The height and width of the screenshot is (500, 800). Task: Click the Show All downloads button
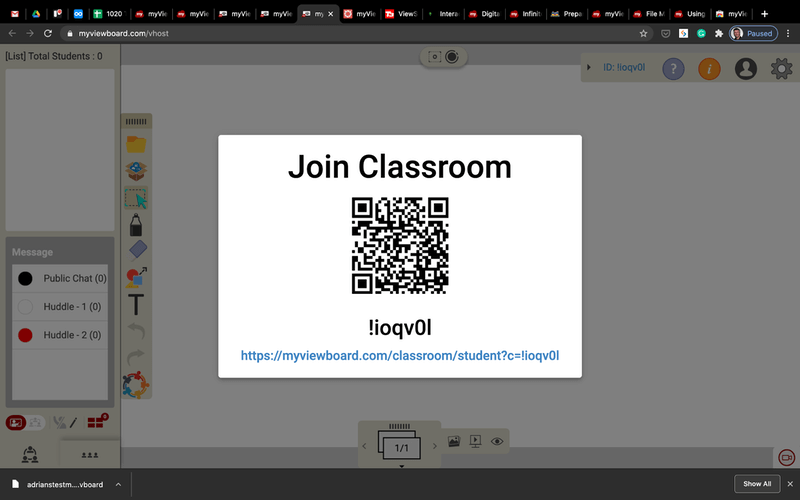757,484
